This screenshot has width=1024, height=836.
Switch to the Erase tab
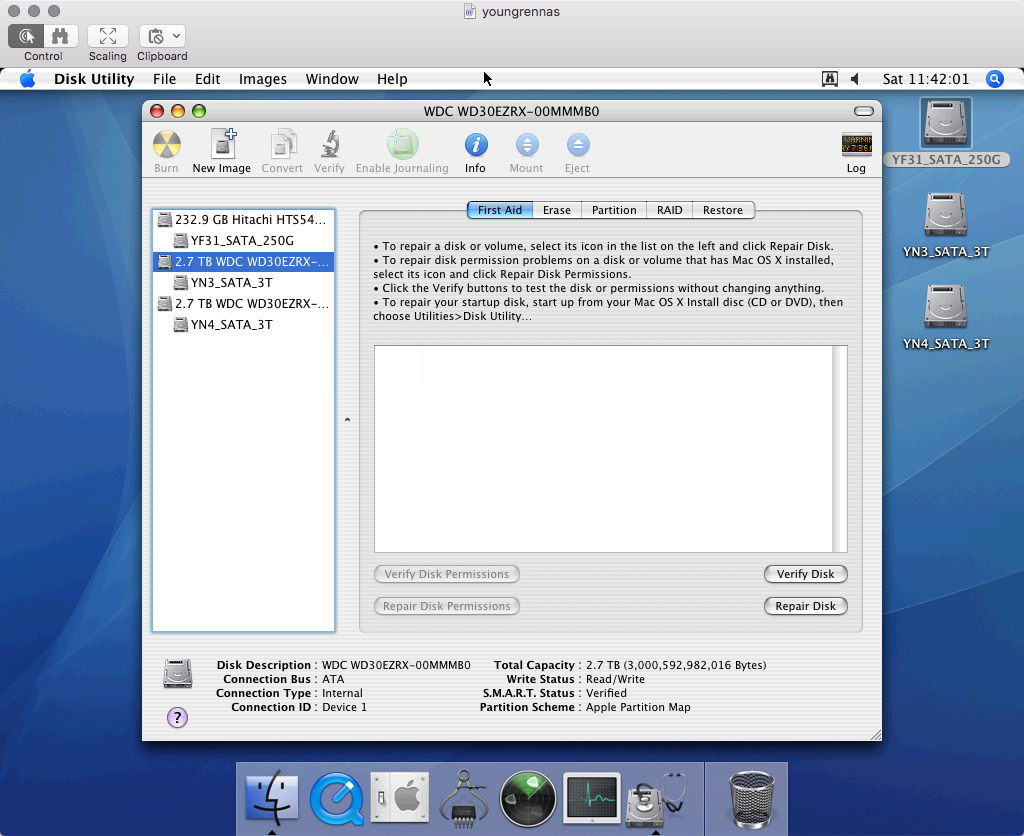[x=556, y=210]
